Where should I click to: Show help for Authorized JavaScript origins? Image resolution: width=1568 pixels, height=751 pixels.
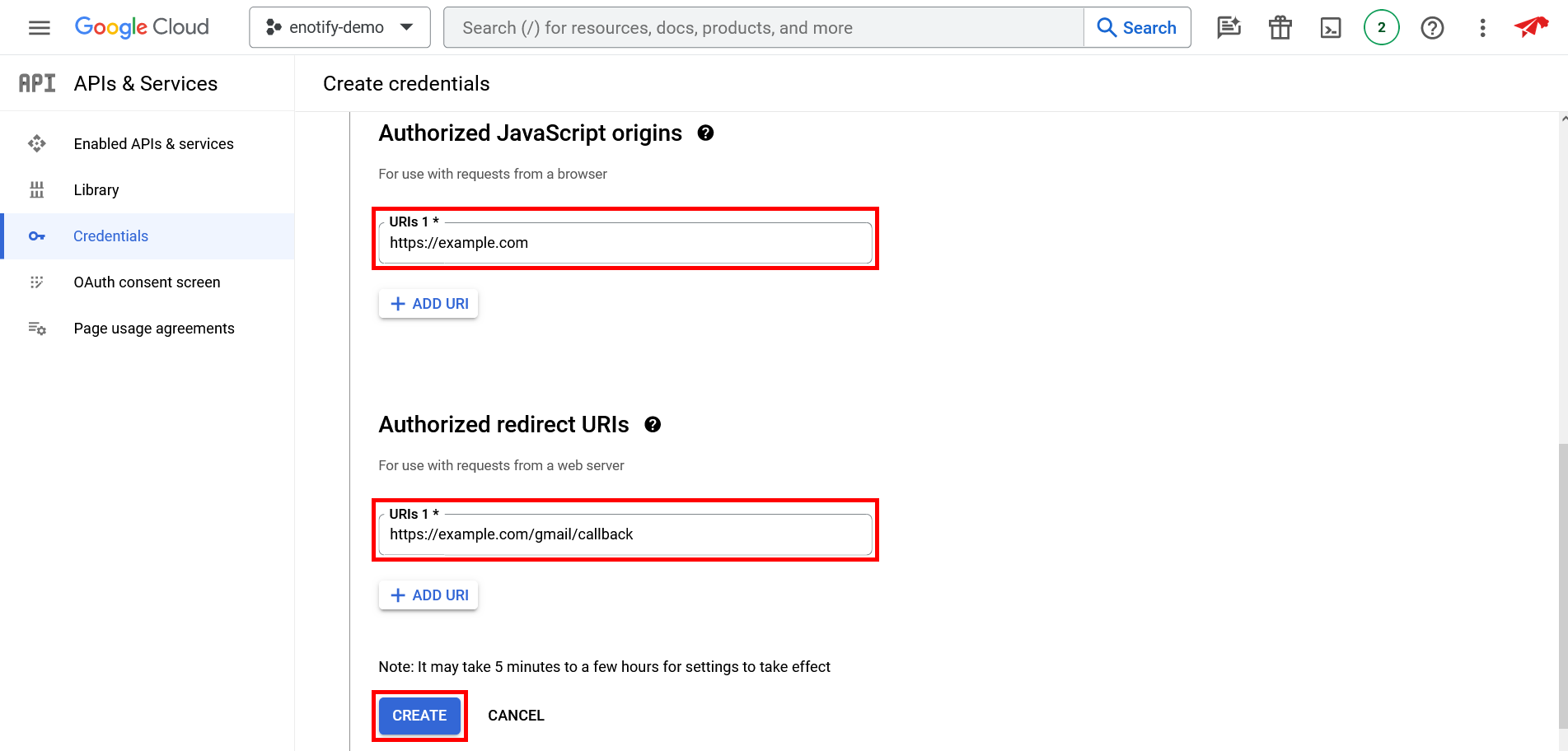tap(705, 133)
